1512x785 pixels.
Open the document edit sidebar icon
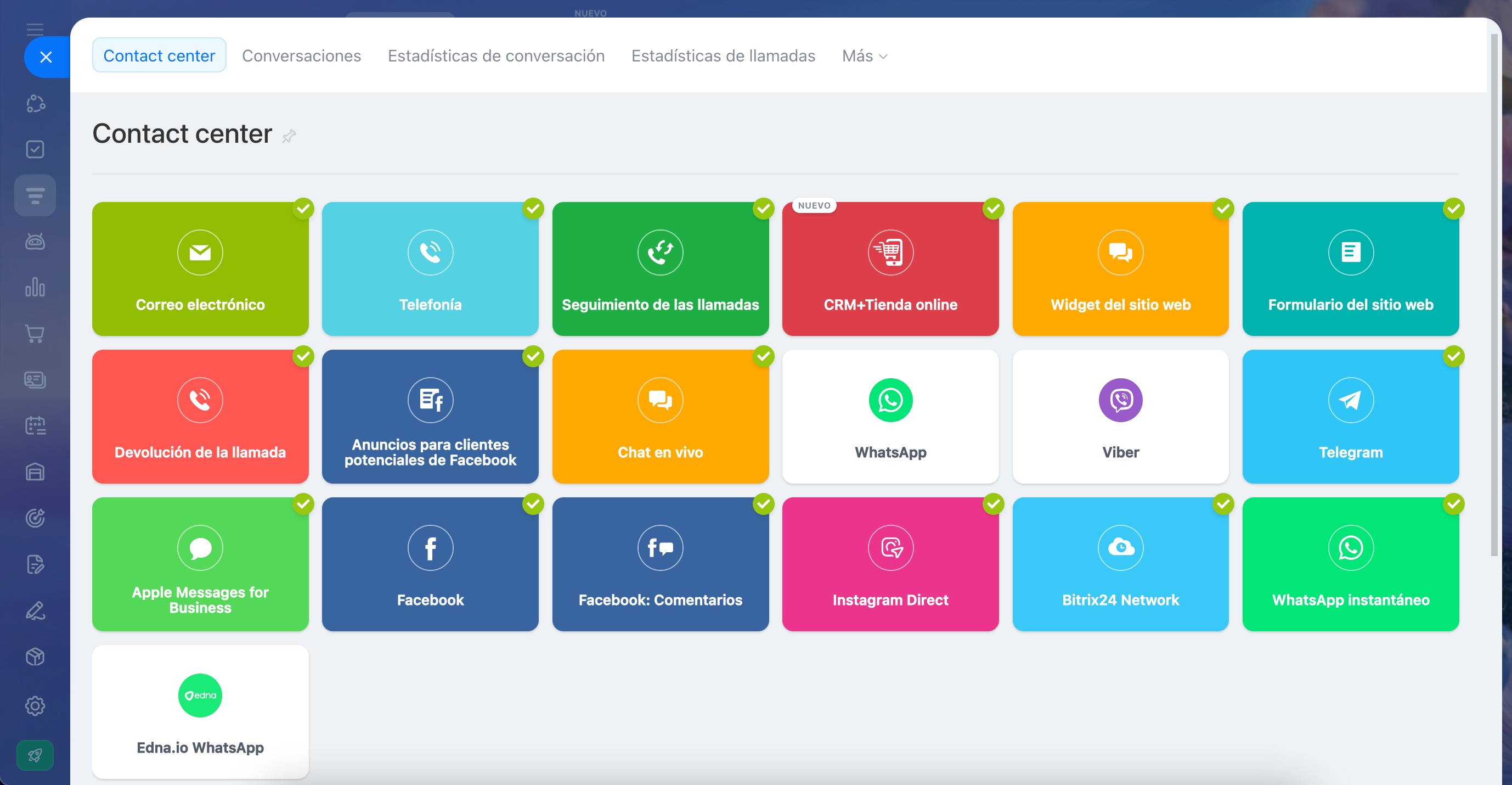click(35, 564)
